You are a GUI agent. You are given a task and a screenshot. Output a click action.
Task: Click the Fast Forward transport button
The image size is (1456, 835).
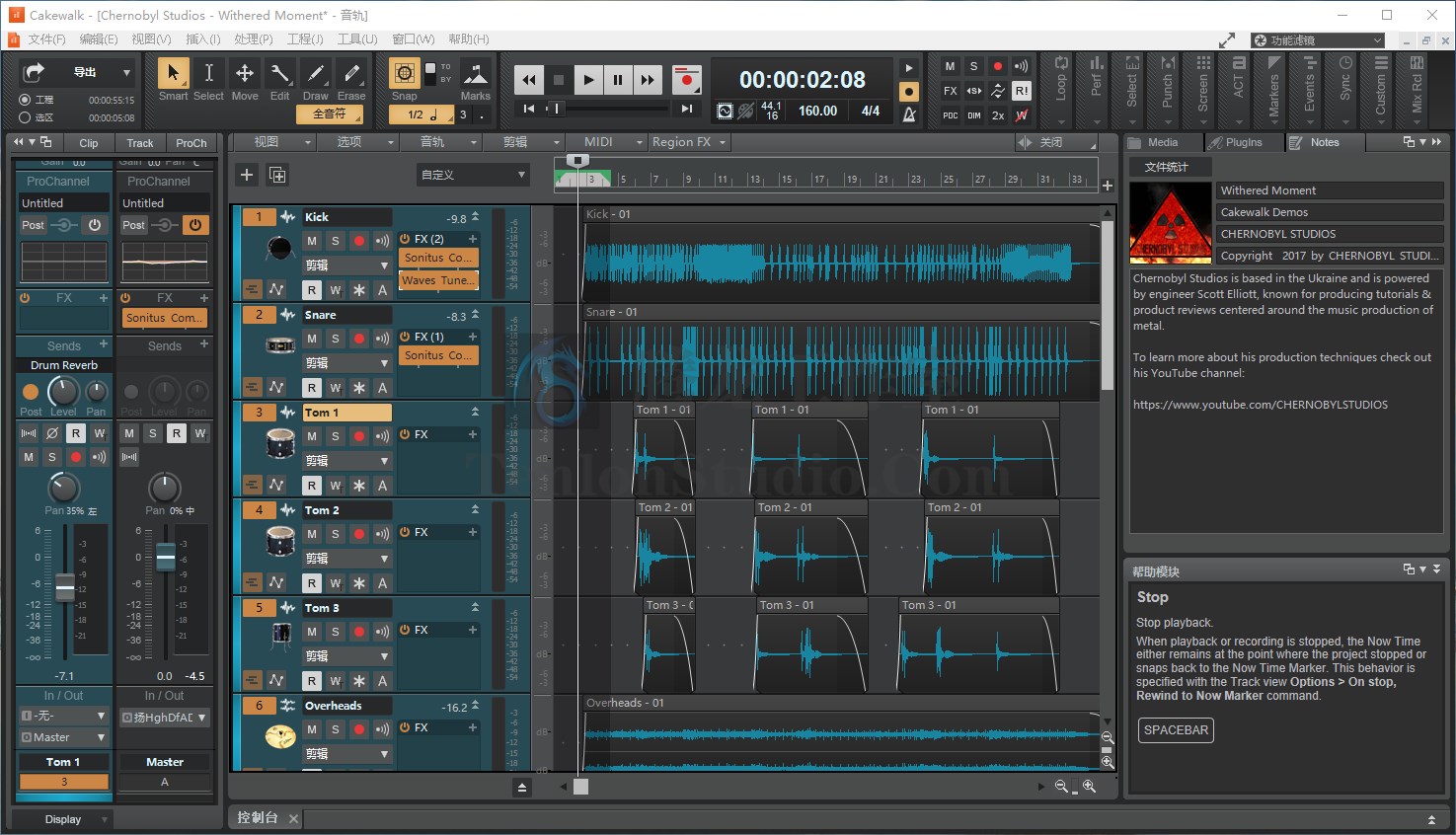tap(648, 80)
